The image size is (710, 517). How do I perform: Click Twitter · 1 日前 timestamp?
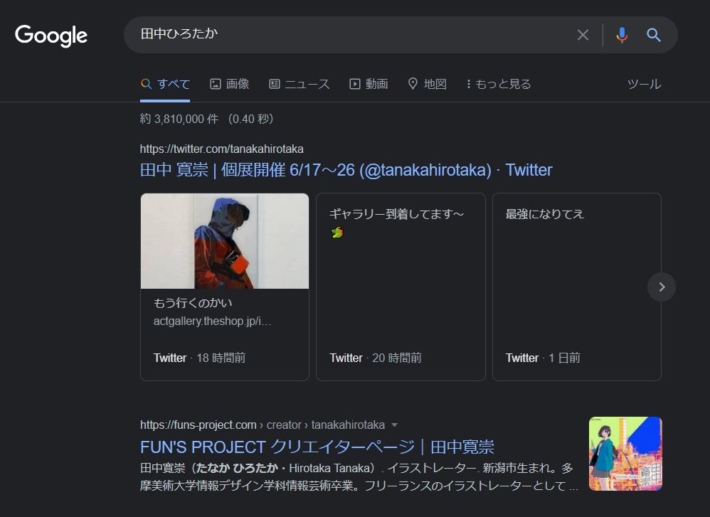pyautogui.click(x=543, y=358)
